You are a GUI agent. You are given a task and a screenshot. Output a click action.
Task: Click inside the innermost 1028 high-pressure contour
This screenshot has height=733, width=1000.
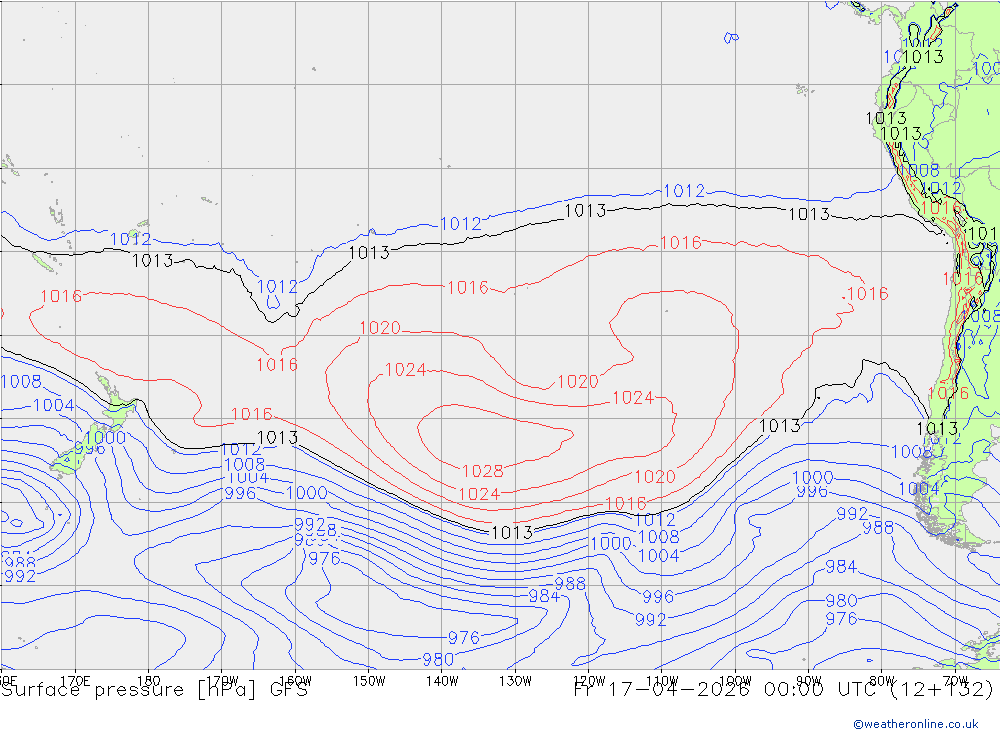(490, 433)
